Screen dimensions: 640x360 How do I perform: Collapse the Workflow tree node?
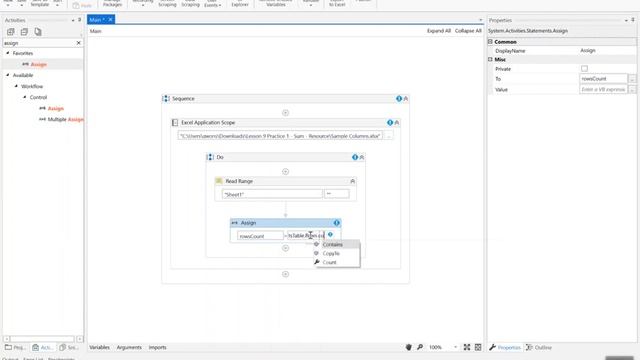click(16, 86)
